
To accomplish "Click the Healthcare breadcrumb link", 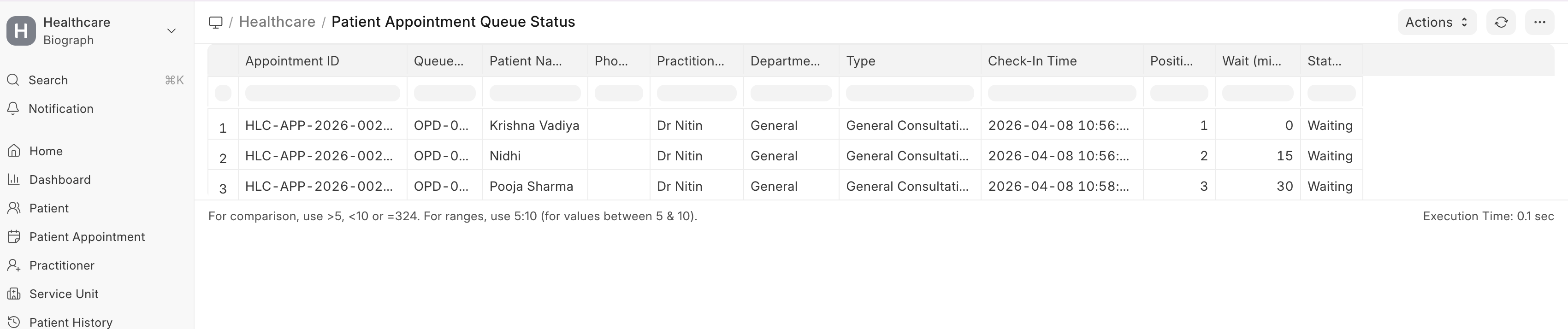I will coord(277,22).
